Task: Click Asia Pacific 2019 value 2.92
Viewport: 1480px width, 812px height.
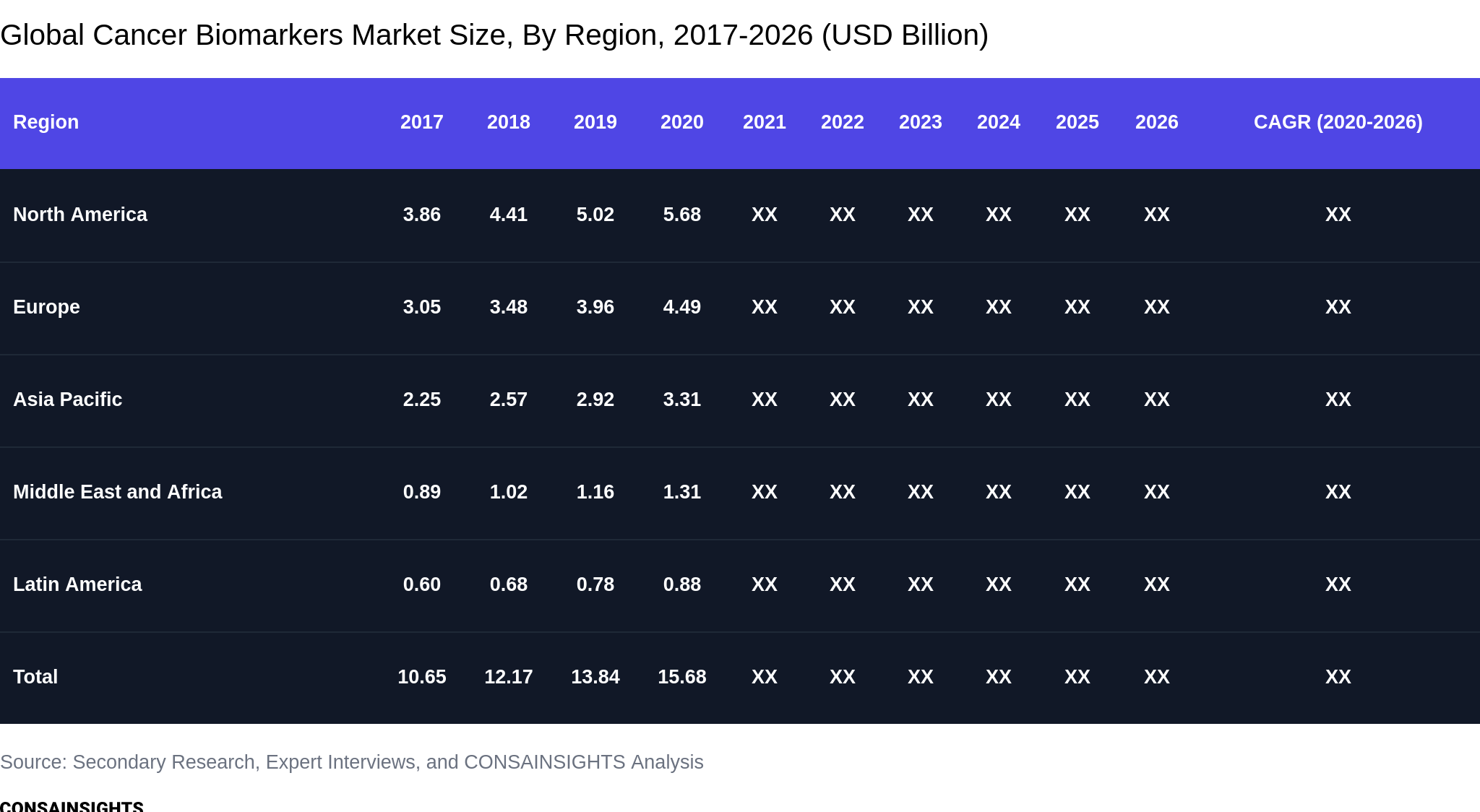Action: point(595,399)
